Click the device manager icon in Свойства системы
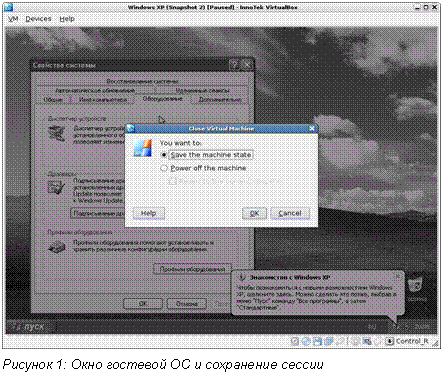The image size is (443, 379). (57, 133)
